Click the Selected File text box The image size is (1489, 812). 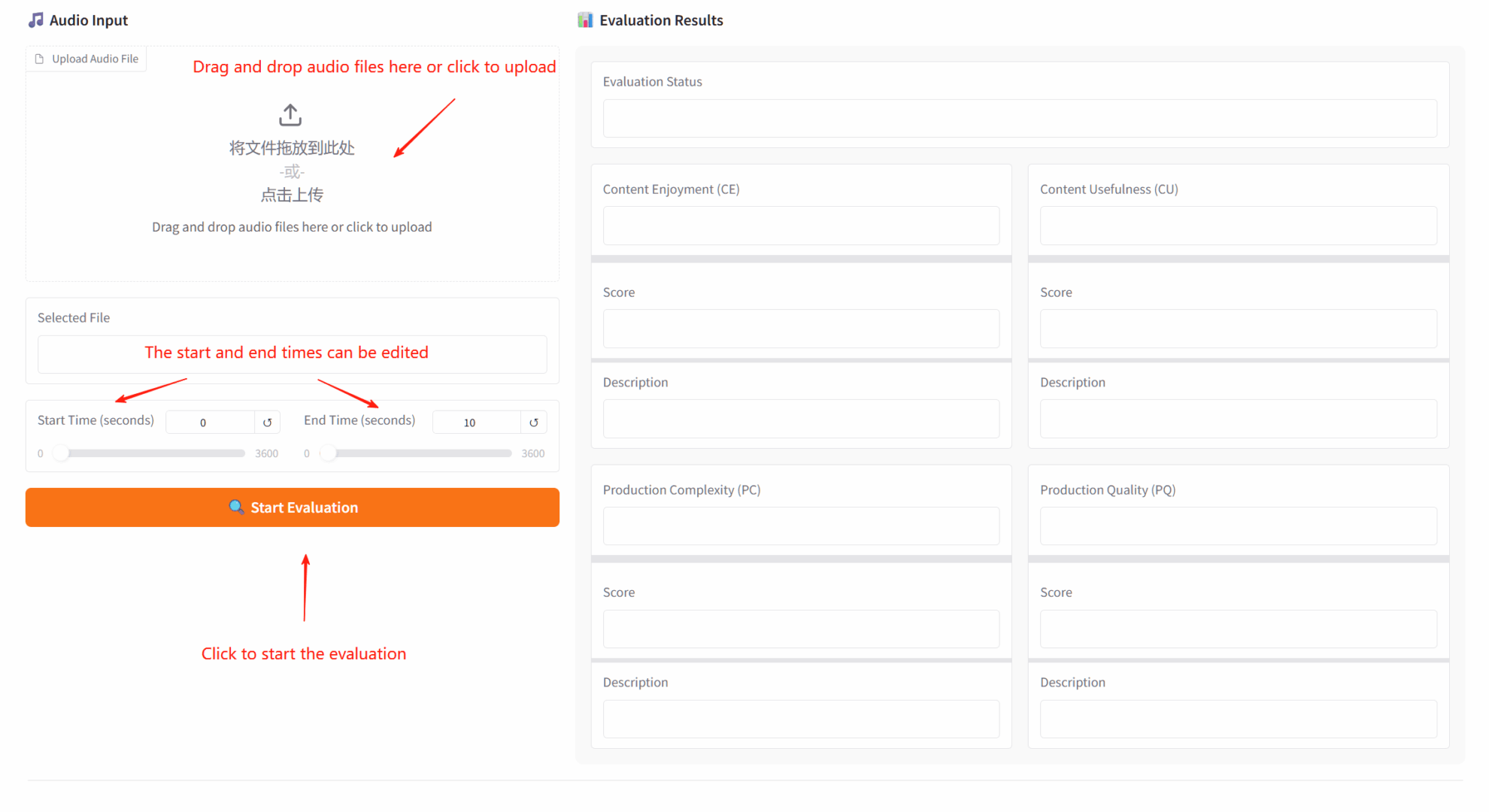point(292,354)
